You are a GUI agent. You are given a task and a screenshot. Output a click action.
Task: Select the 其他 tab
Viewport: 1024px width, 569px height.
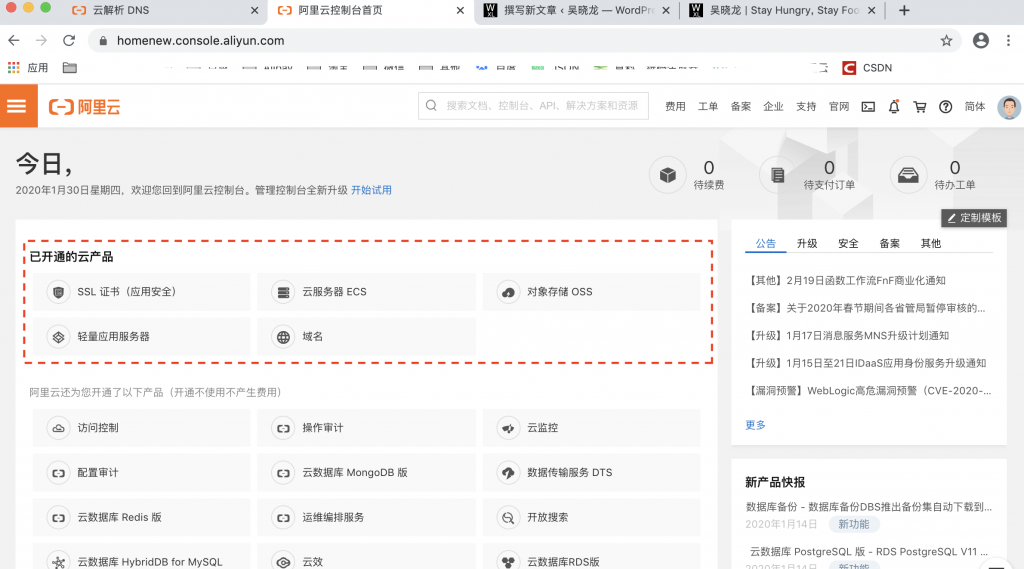click(x=931, y=244)
